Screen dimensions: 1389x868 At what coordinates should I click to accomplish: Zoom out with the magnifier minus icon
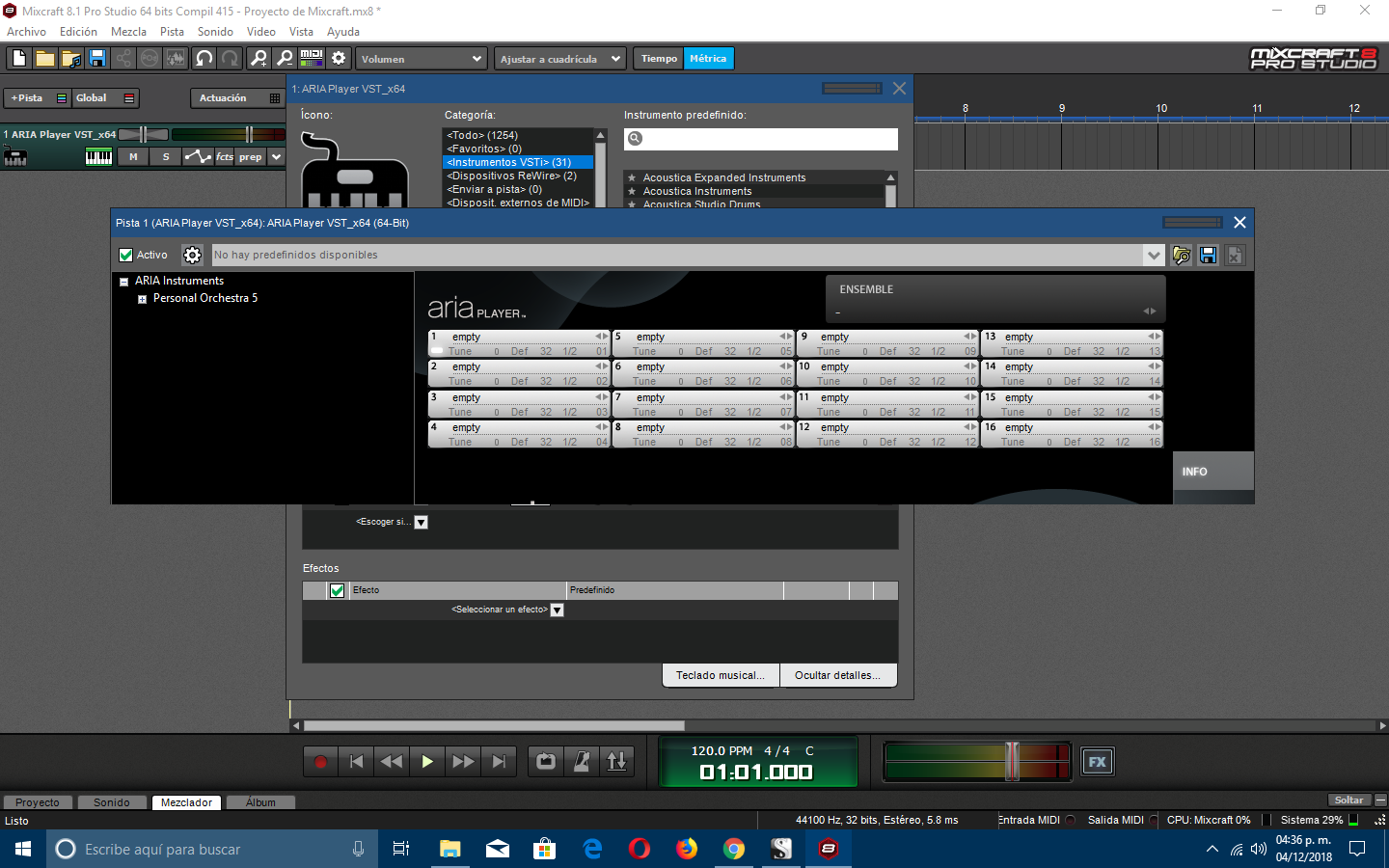tap(285, 59)
